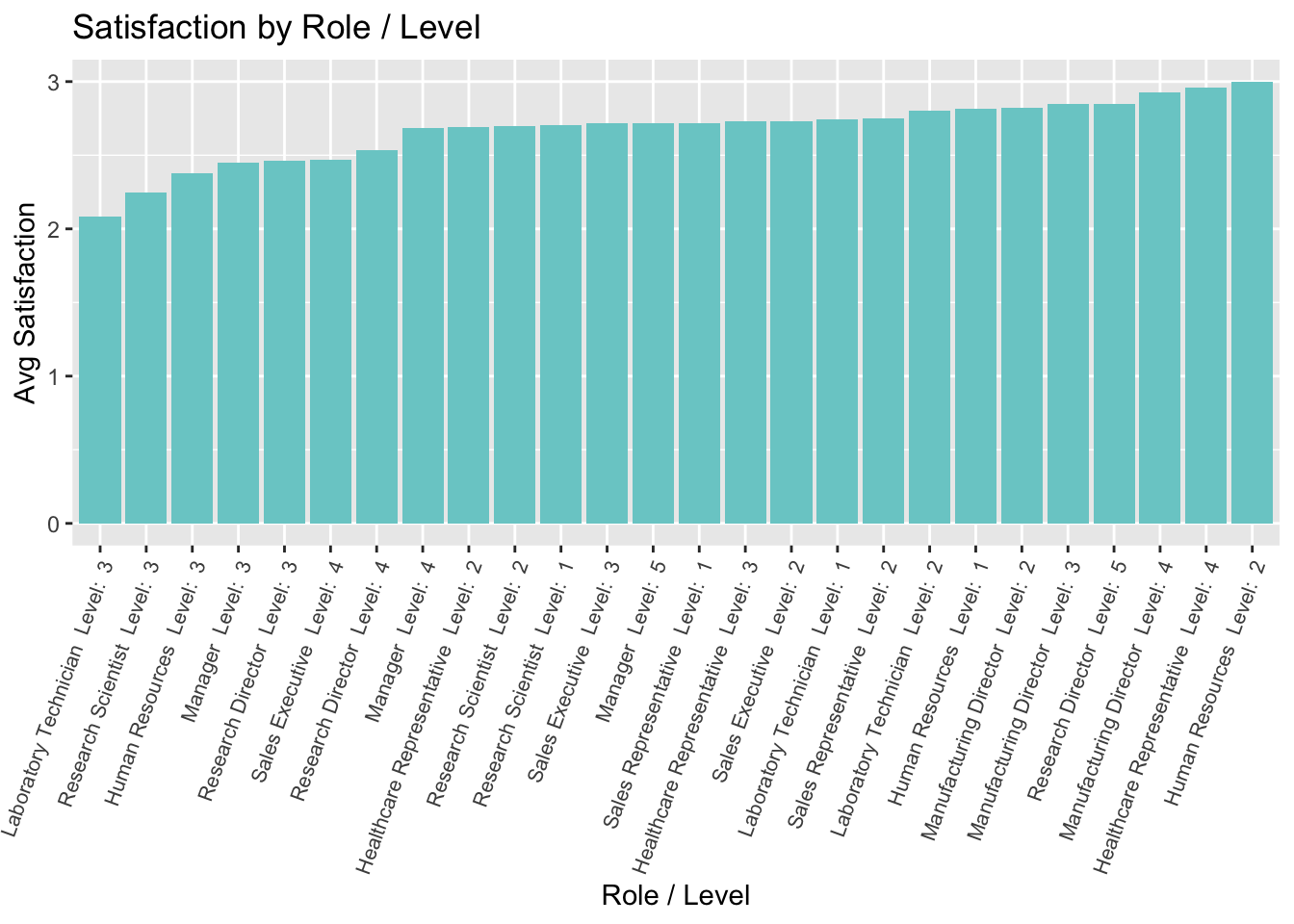The width and height of the screenshot is (1294, 924).
Task: Click the Sales Representative Level 1 bar
Action: point(699,323)
